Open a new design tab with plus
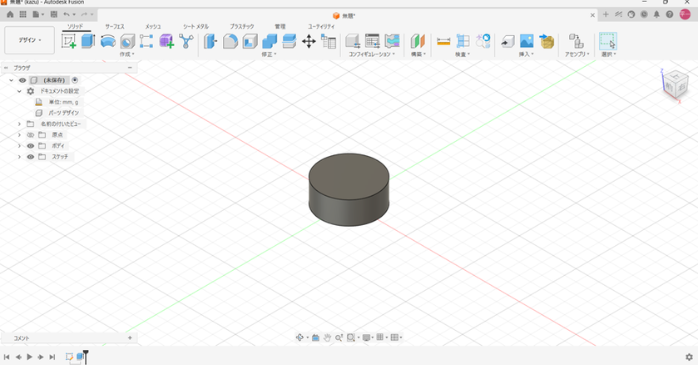698x365 pixels. pos(605,14)
